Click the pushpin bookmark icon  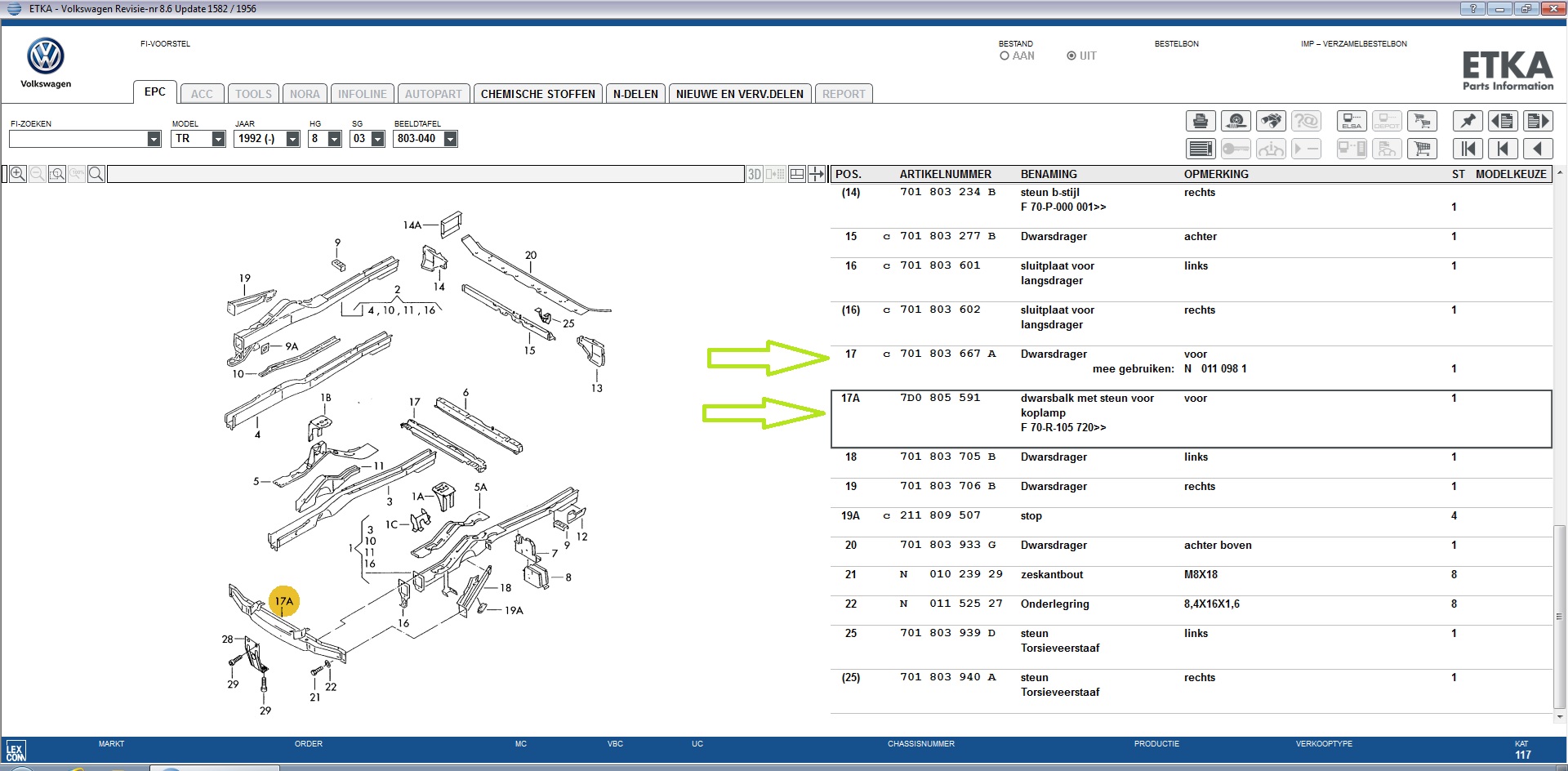[1468, 122]
